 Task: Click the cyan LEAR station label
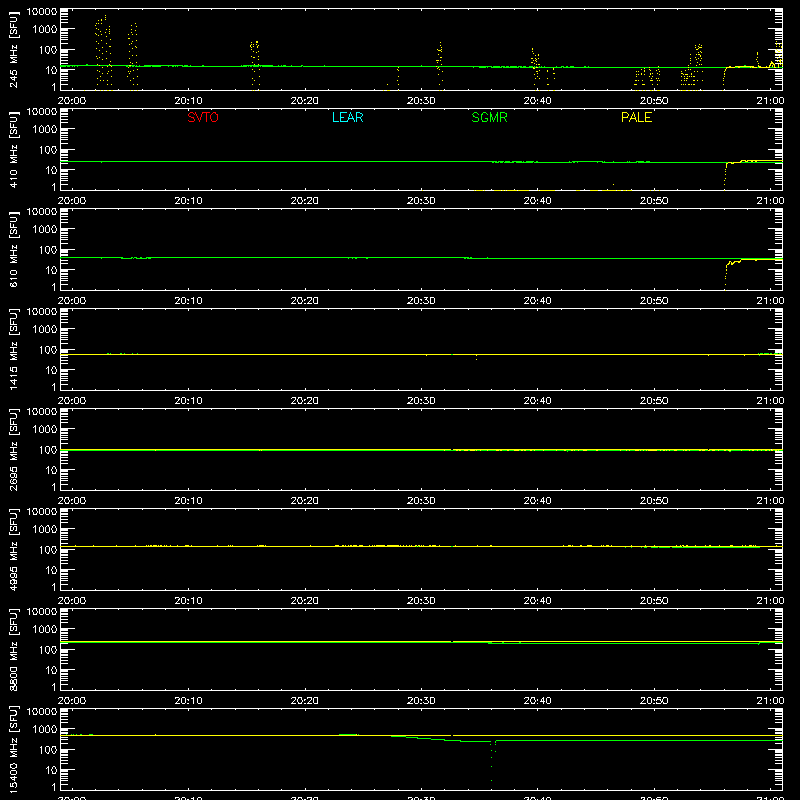347,117
